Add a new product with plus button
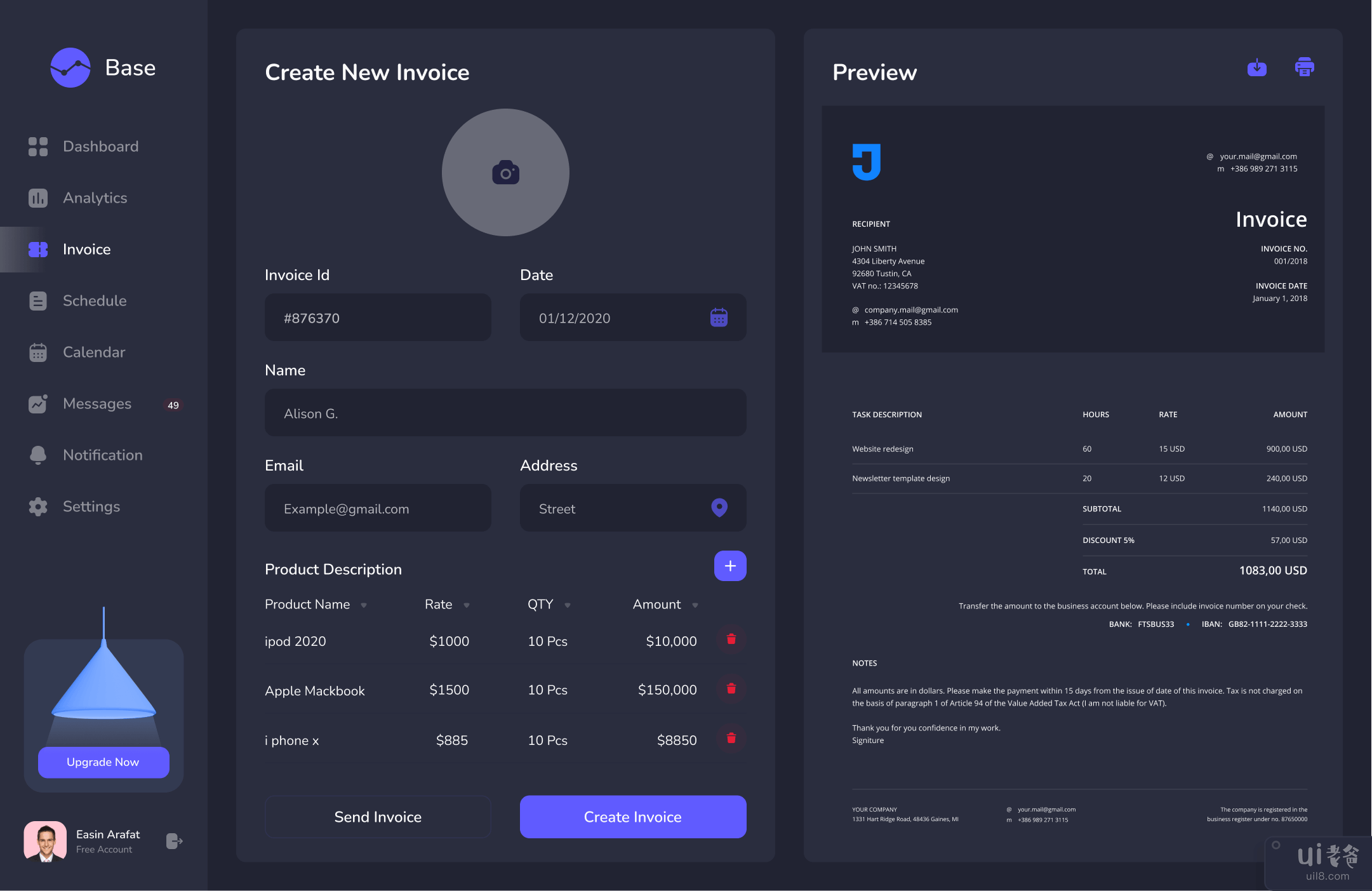Image resolution: width=1372 pixels, height=891 pixels. click(x=730, y=566)
